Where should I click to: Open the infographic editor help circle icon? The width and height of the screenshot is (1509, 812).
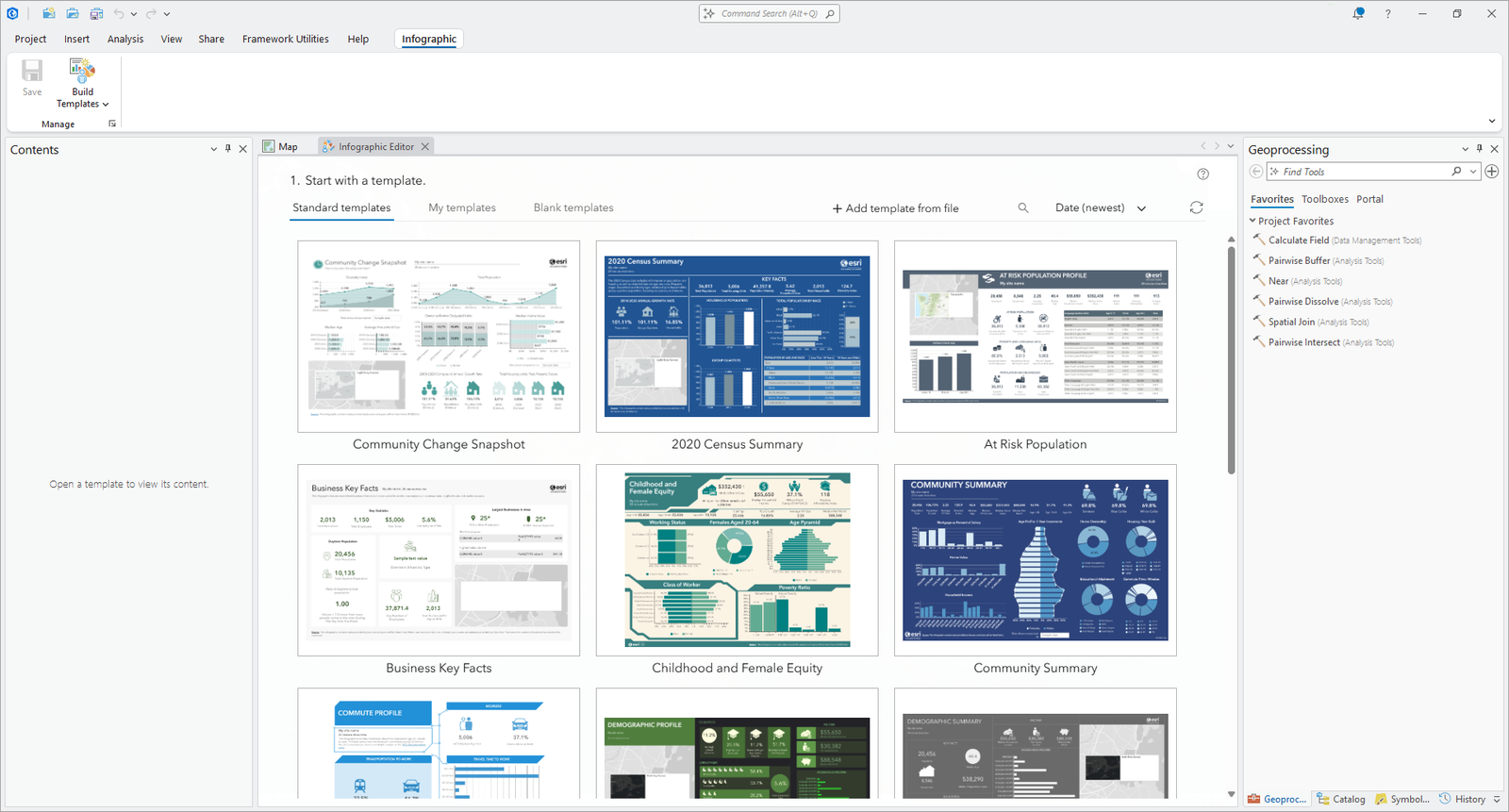1202,174
